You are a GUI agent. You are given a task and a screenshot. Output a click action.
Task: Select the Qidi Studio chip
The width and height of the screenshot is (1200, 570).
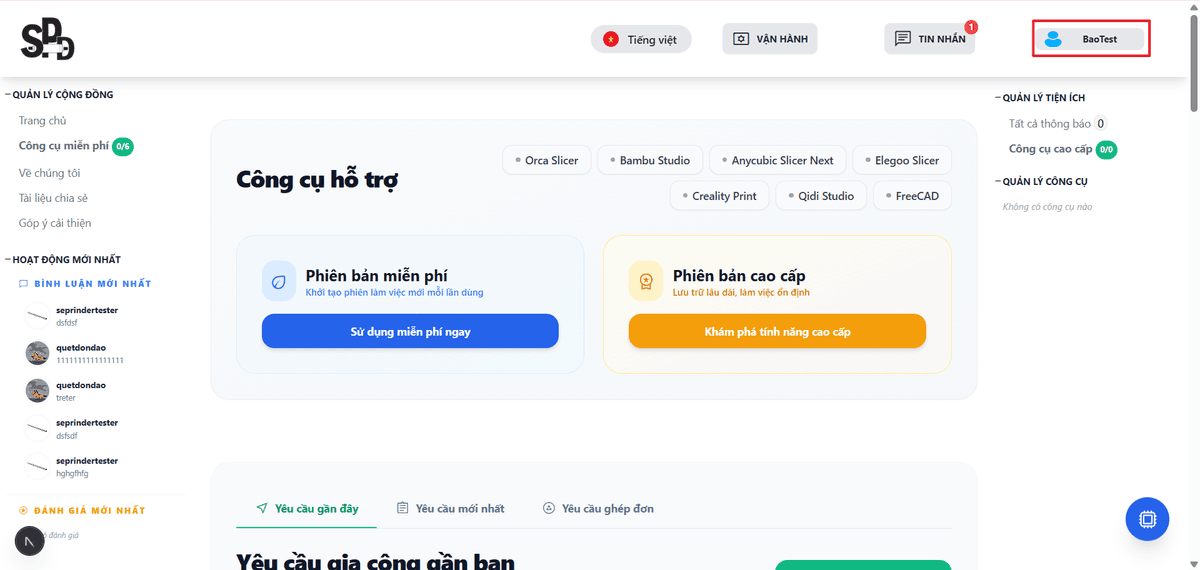point(821,196)
